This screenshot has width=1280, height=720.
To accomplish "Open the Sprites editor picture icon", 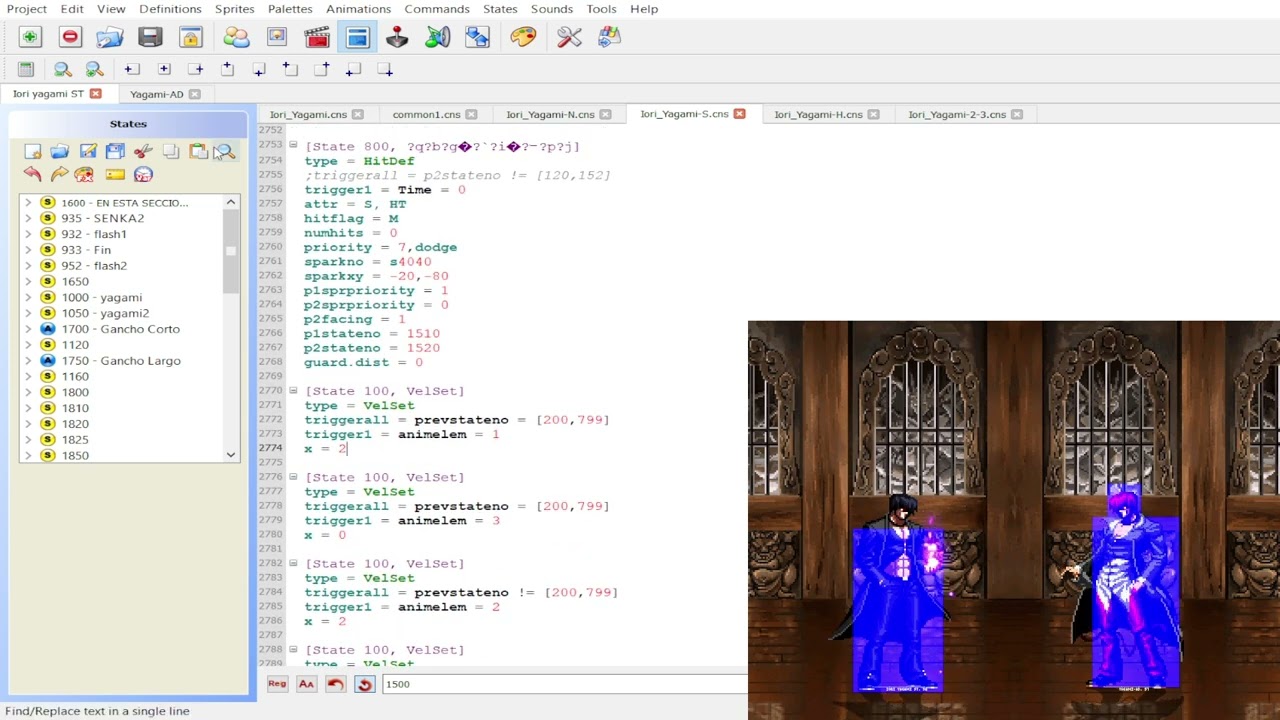I will click(x=277, y=37).
